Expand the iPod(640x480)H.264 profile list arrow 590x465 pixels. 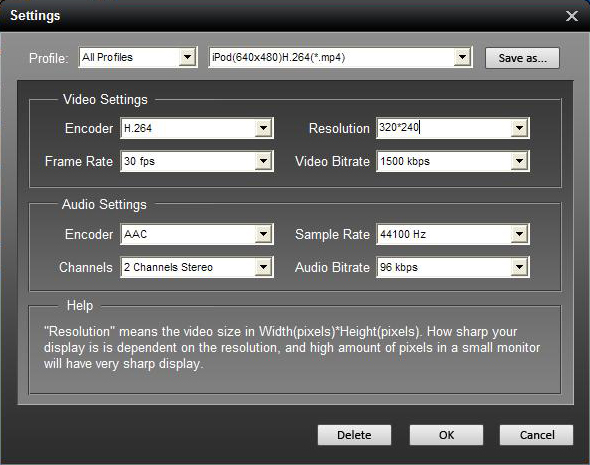(462, 58)
